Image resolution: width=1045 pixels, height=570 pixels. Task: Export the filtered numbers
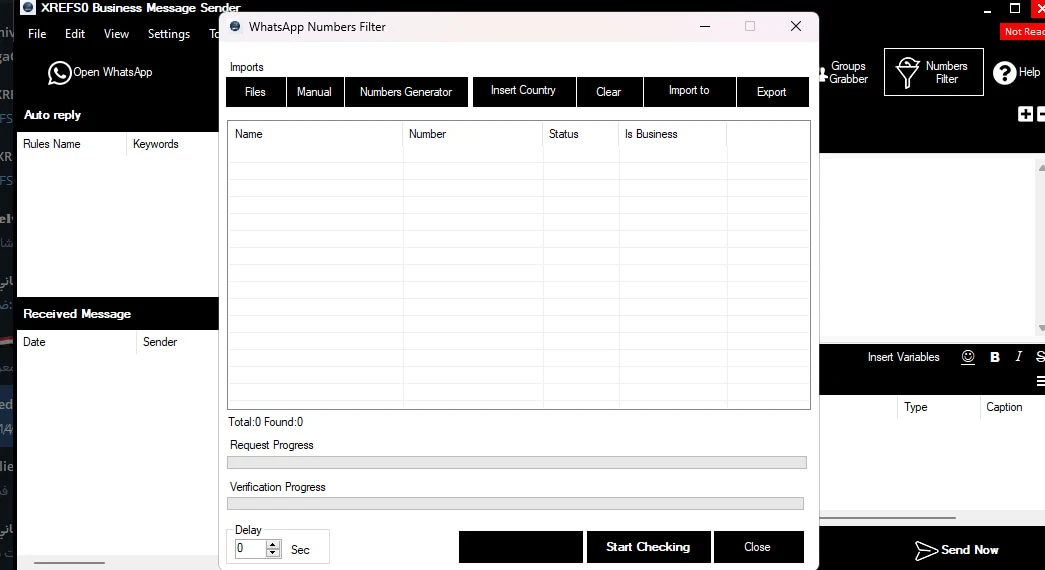tap(772, 92)
